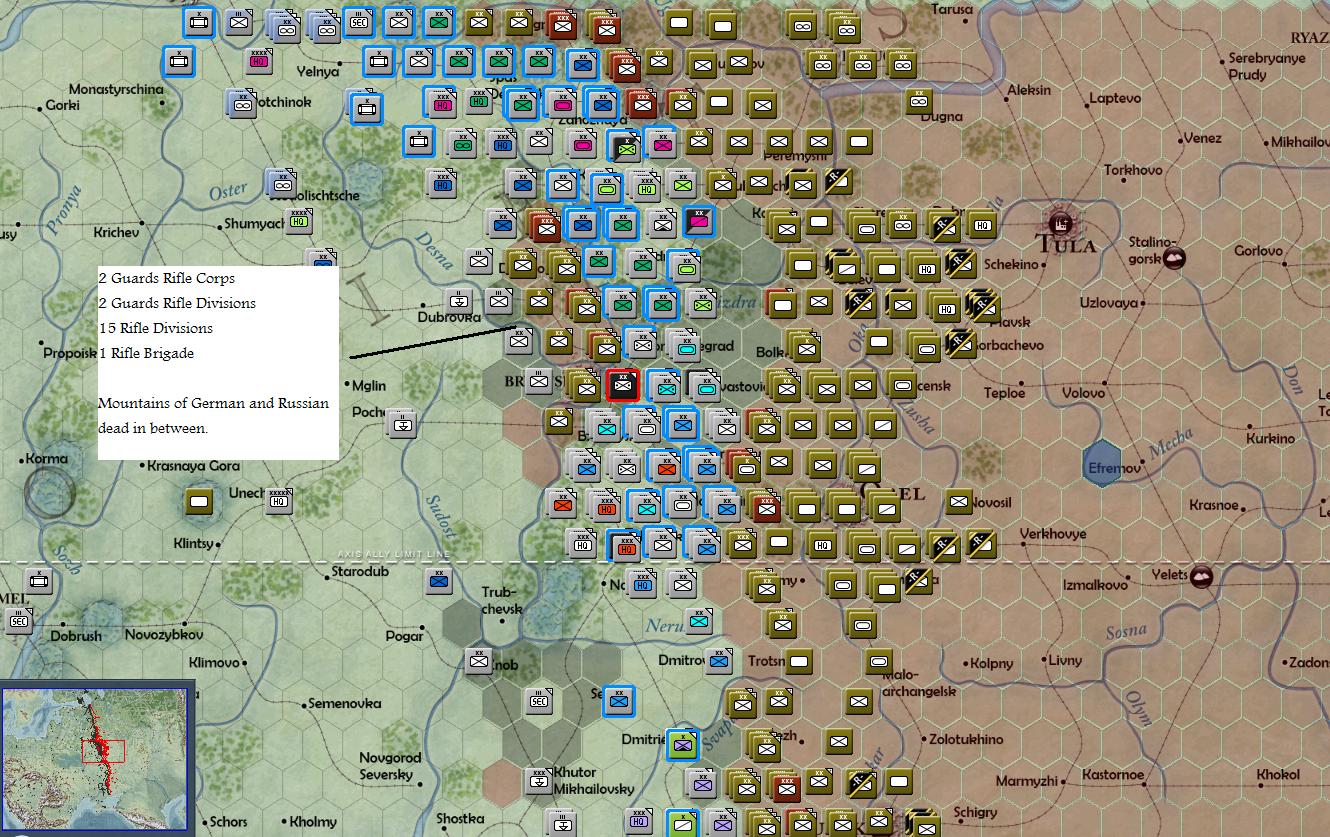Click the Verkhovye town label
Image resolution: width=1330 pixels, height=837 pixels.
[x=1053, y=534]
